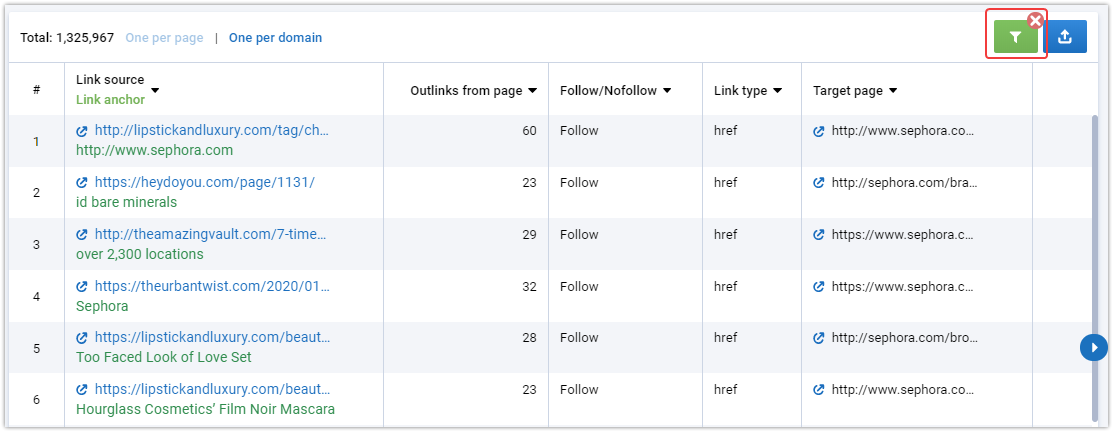
Task: Open the theurbantwist.com/2020/01 source link
Action: pos(212,287)
